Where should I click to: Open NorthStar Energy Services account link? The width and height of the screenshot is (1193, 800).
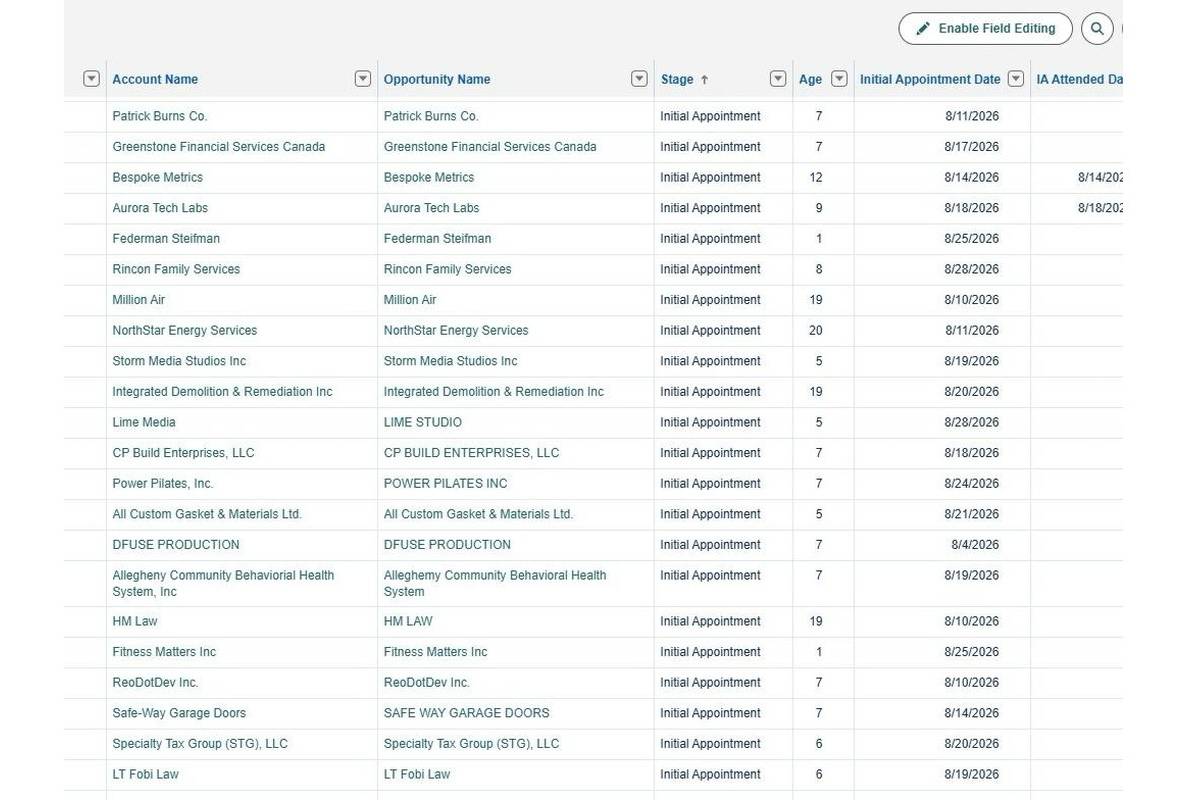(x=185, y=330)
